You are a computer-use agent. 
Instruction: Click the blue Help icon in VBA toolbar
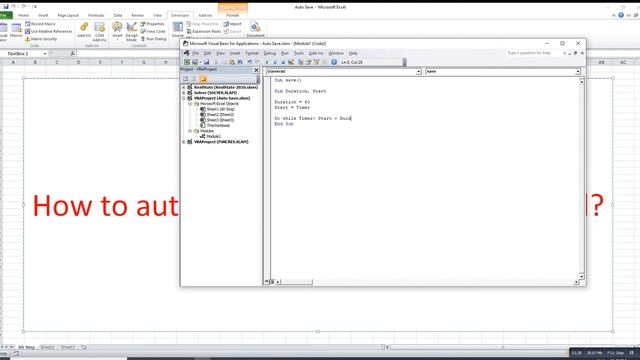(x=334, y=62)
